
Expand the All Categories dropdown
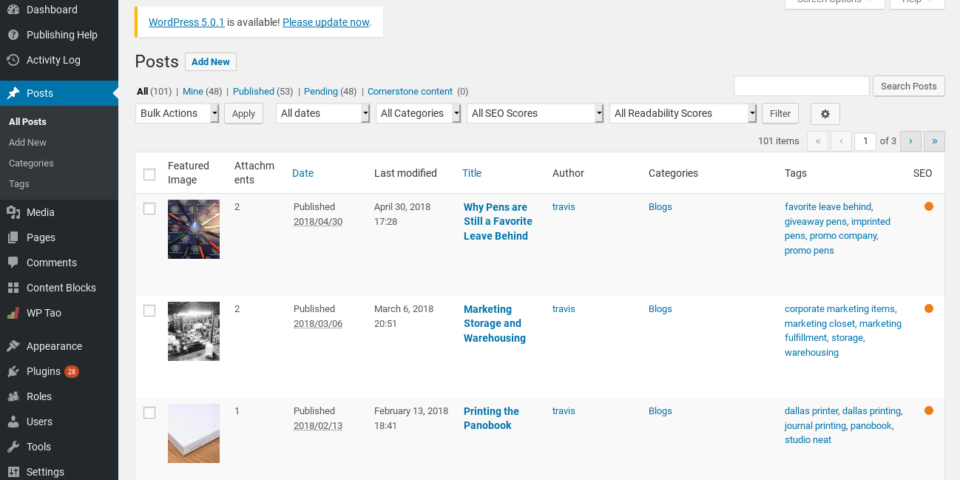[x=418, y=114]
